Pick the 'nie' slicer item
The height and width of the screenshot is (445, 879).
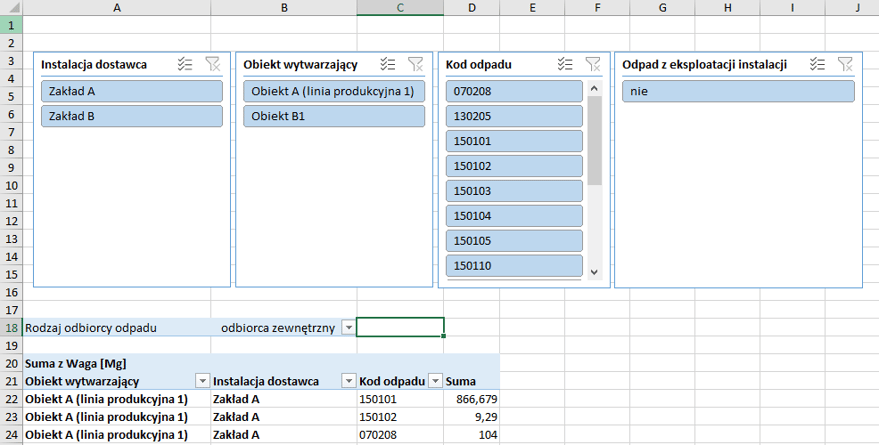pos(738,91)
